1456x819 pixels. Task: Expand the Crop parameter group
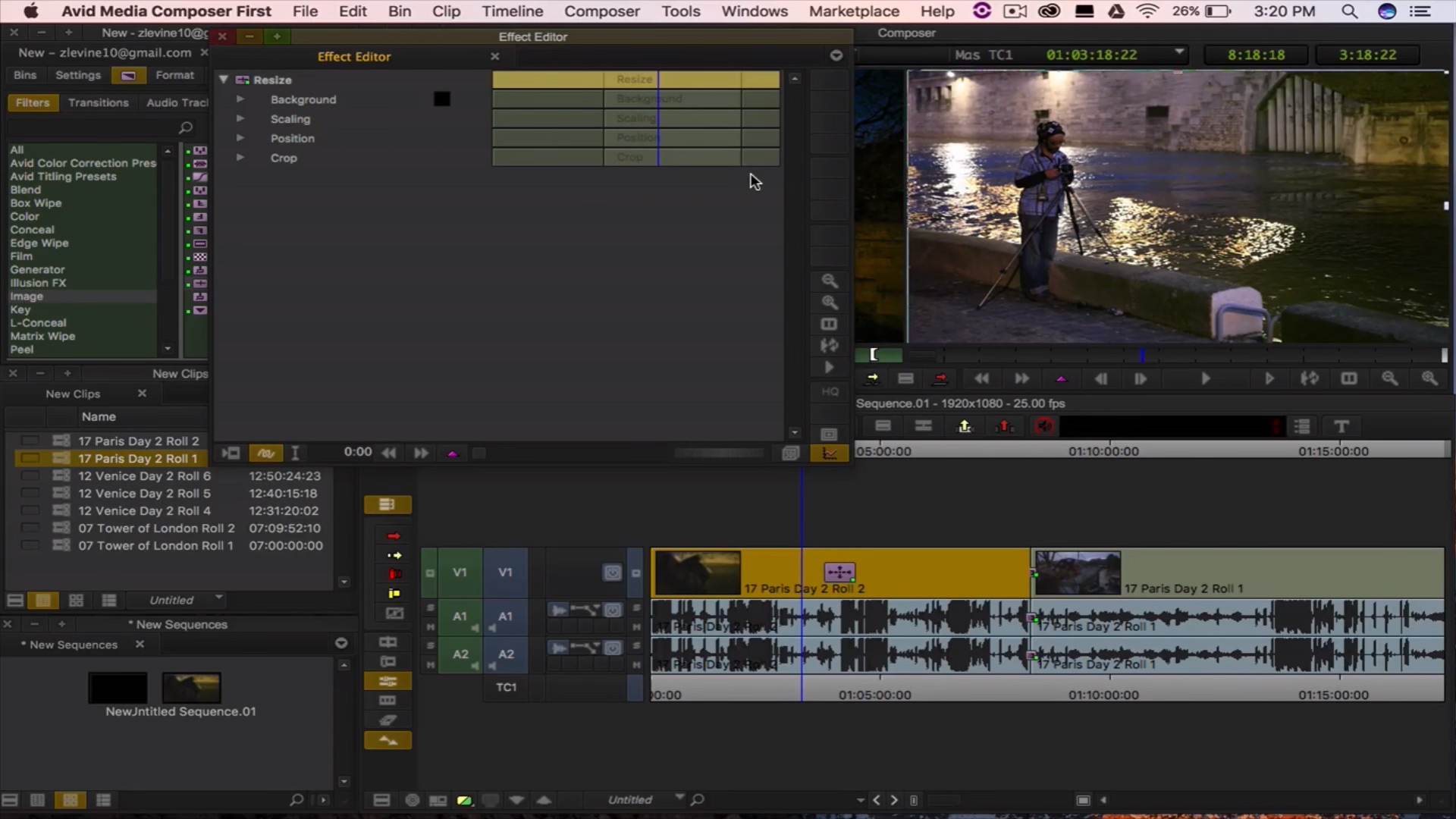coord(240,158)
